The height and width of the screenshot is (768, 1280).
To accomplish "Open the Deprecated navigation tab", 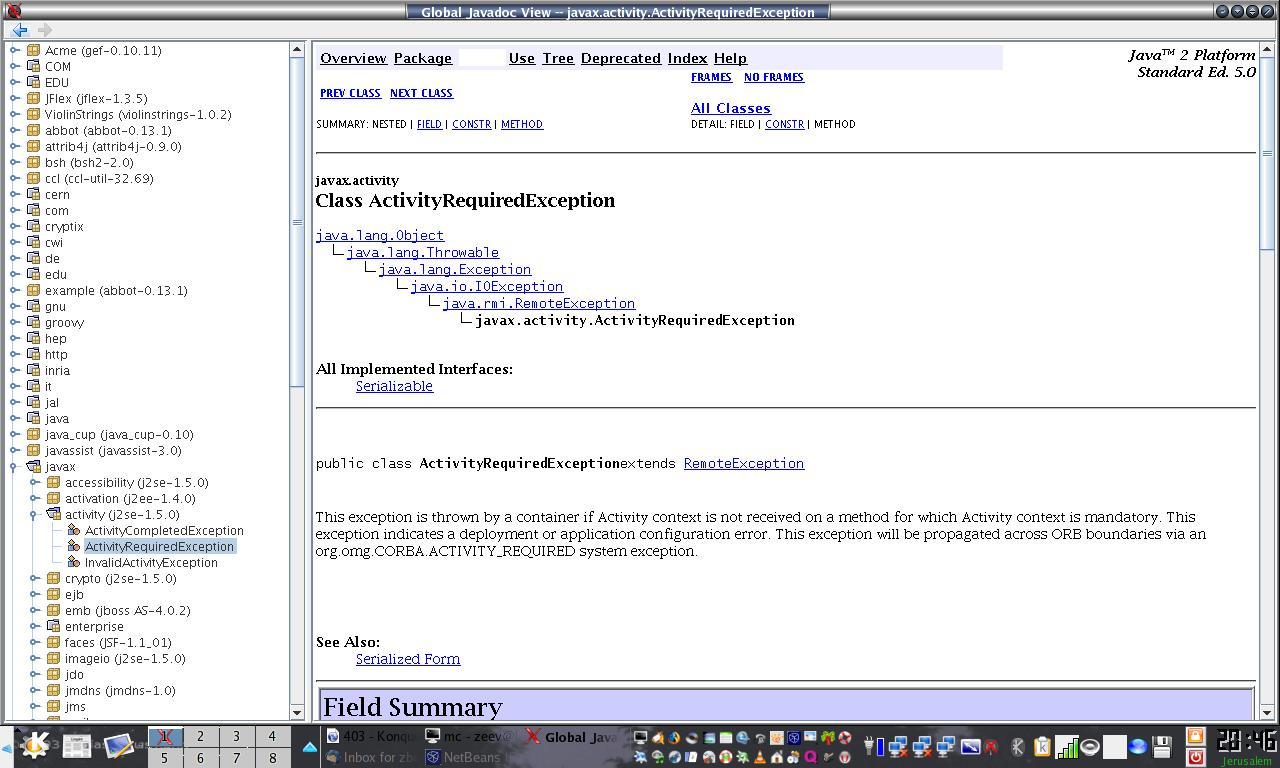I will [x=620, y=59].
